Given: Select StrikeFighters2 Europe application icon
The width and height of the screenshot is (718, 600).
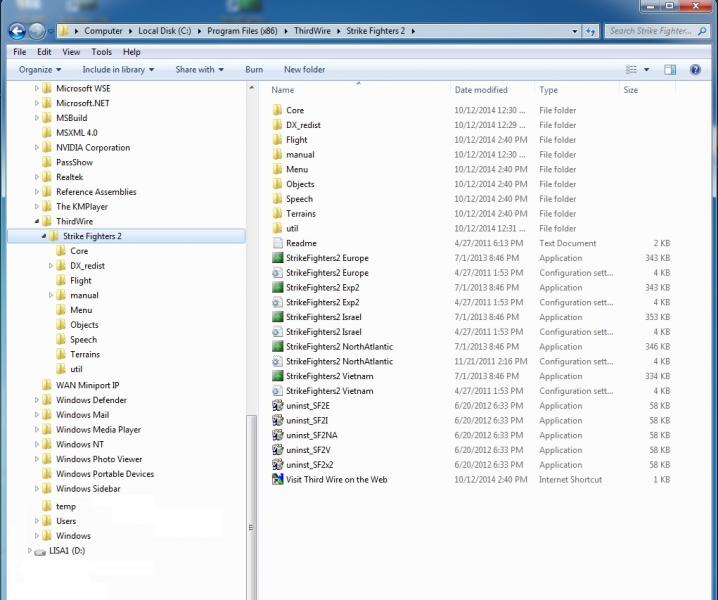Looking at the screenshot, I should coord(277,258).
